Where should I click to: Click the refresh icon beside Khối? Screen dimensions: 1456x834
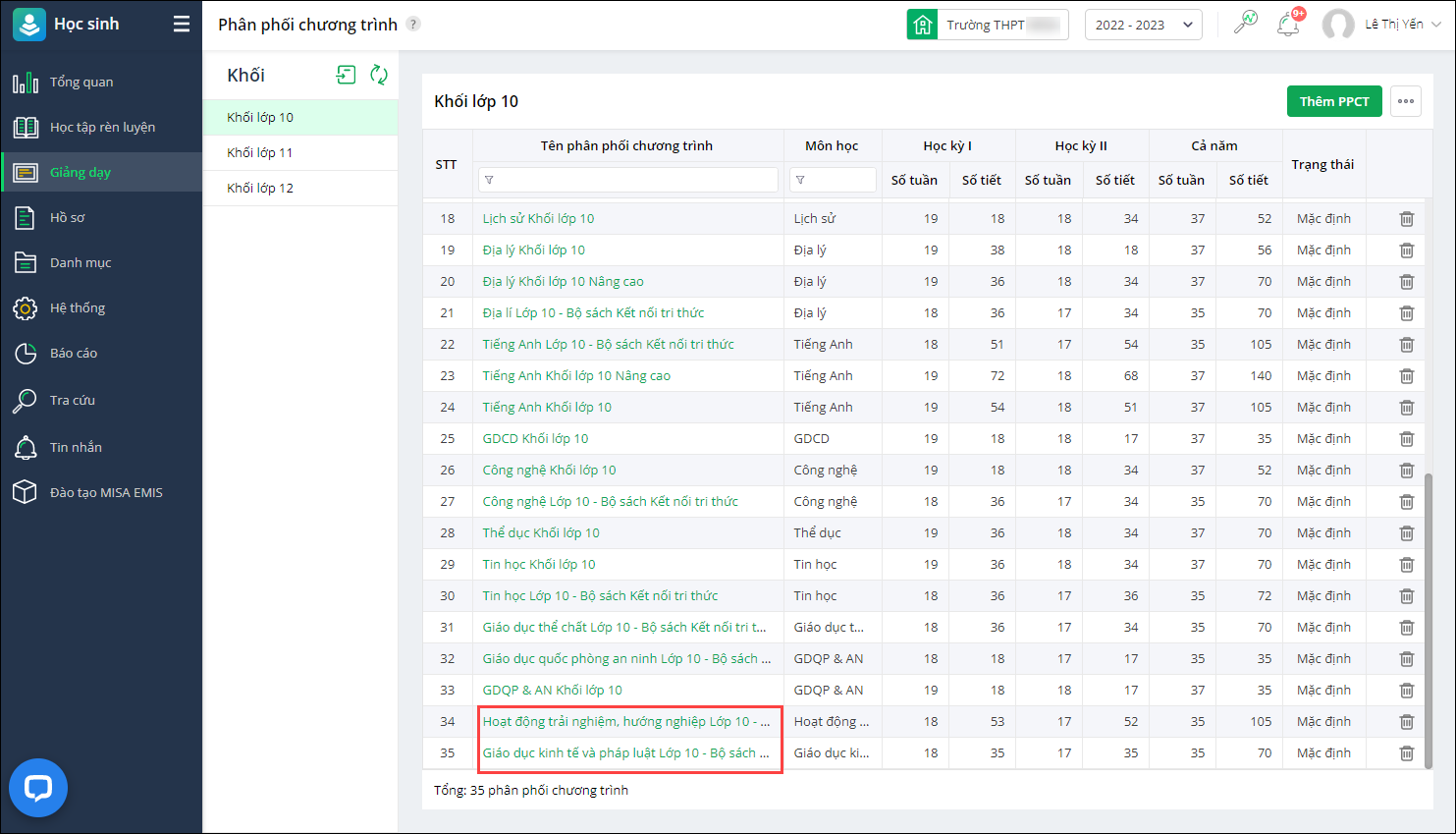[x=379, y=75]
